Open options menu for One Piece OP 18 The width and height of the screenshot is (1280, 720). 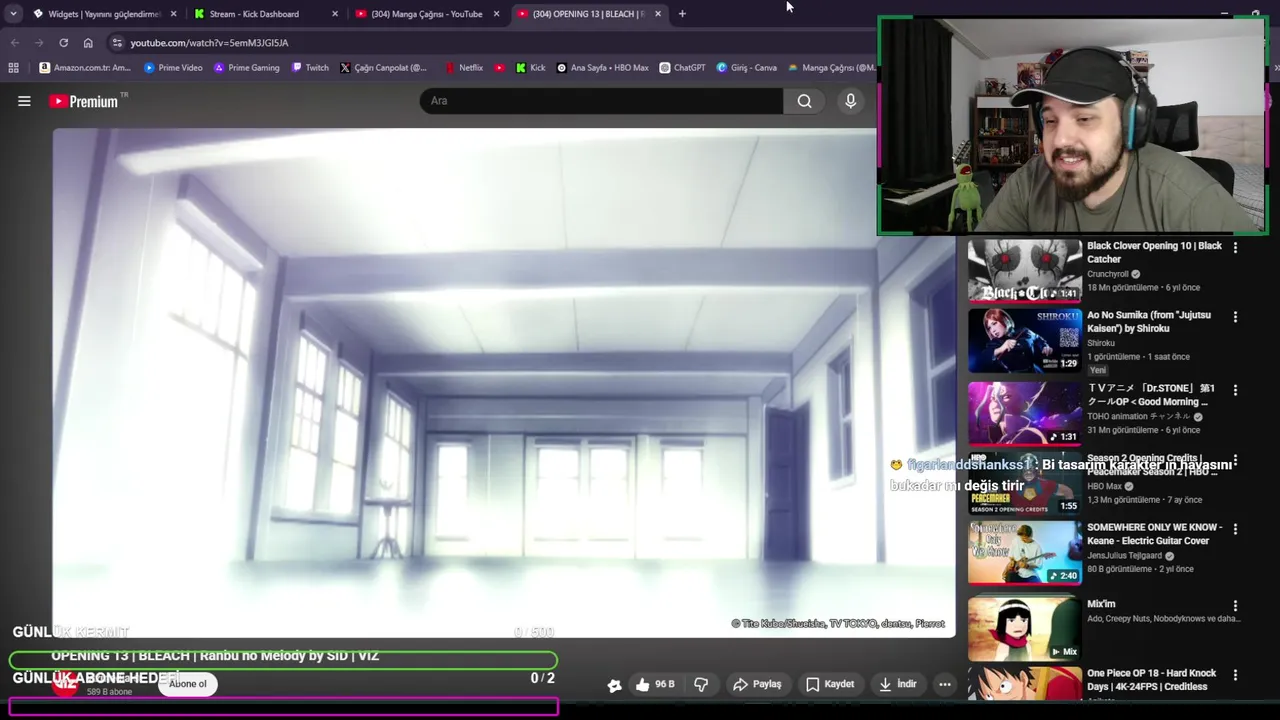tap(1235, 675)
